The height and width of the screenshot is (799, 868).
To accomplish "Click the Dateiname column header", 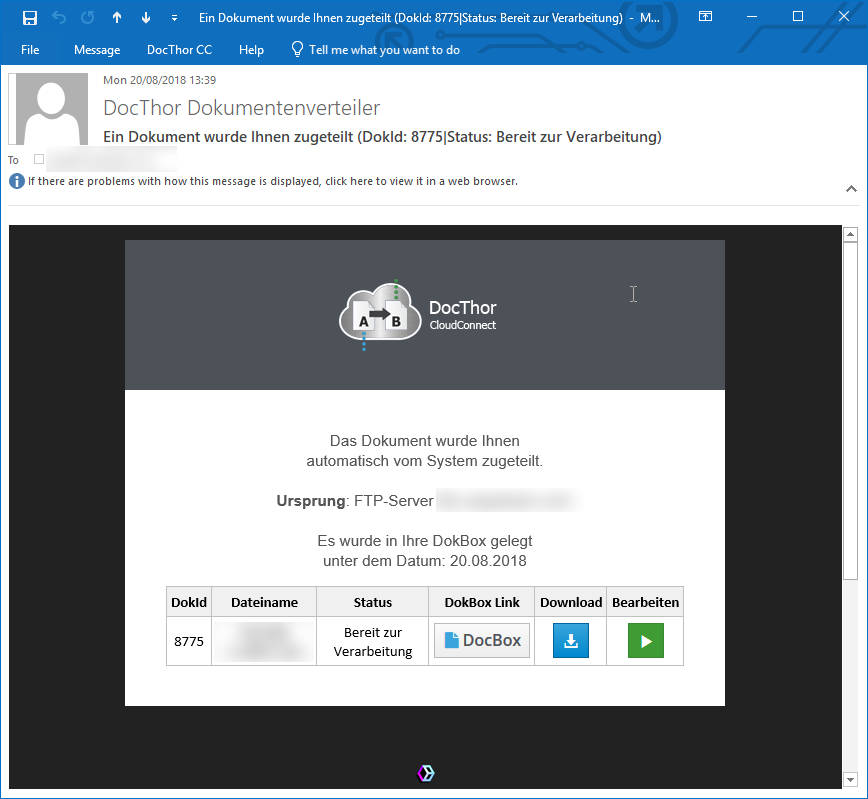I will pos(264,602).
